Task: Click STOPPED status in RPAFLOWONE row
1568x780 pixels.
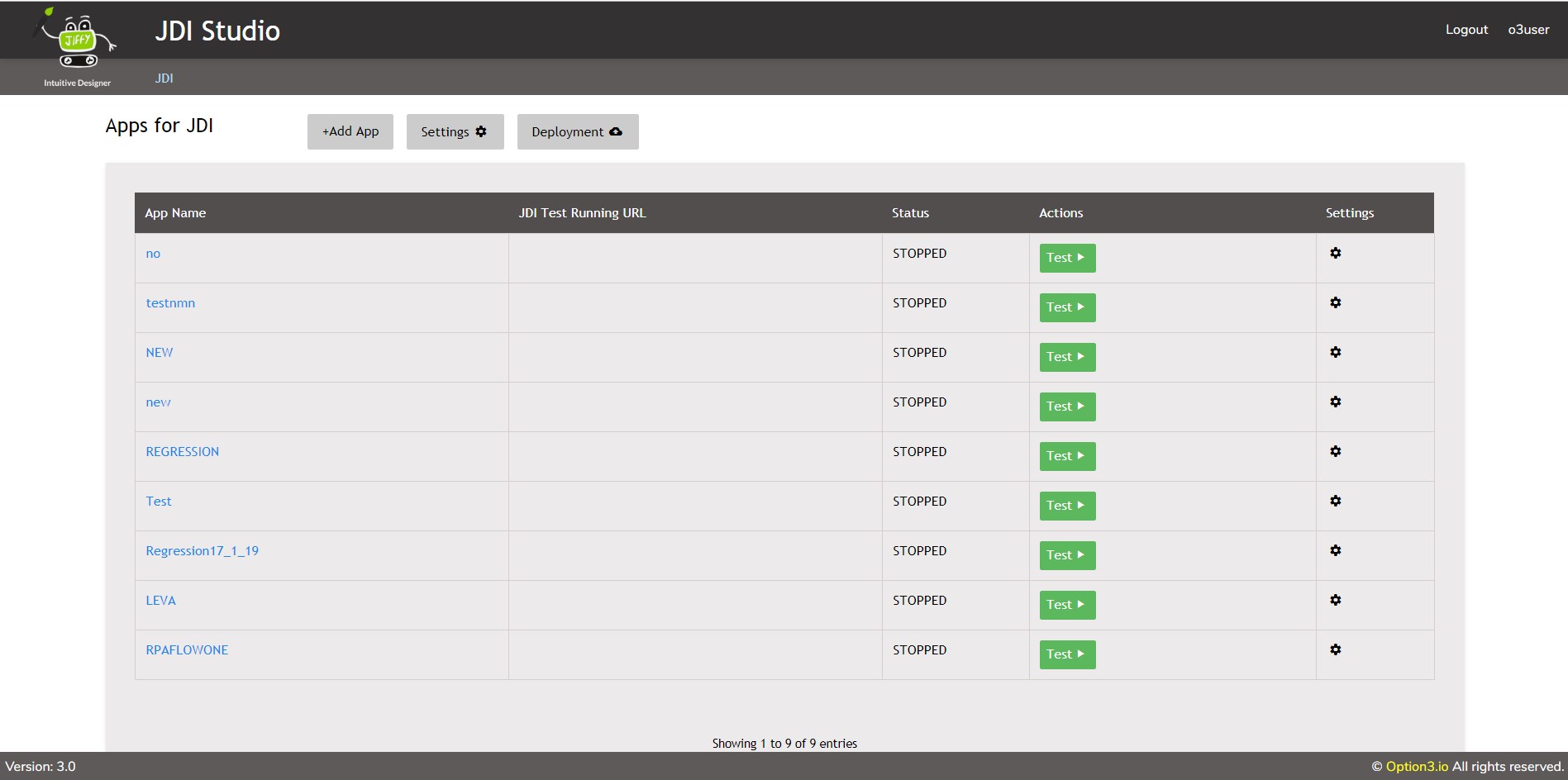Action: pos(919,650)
